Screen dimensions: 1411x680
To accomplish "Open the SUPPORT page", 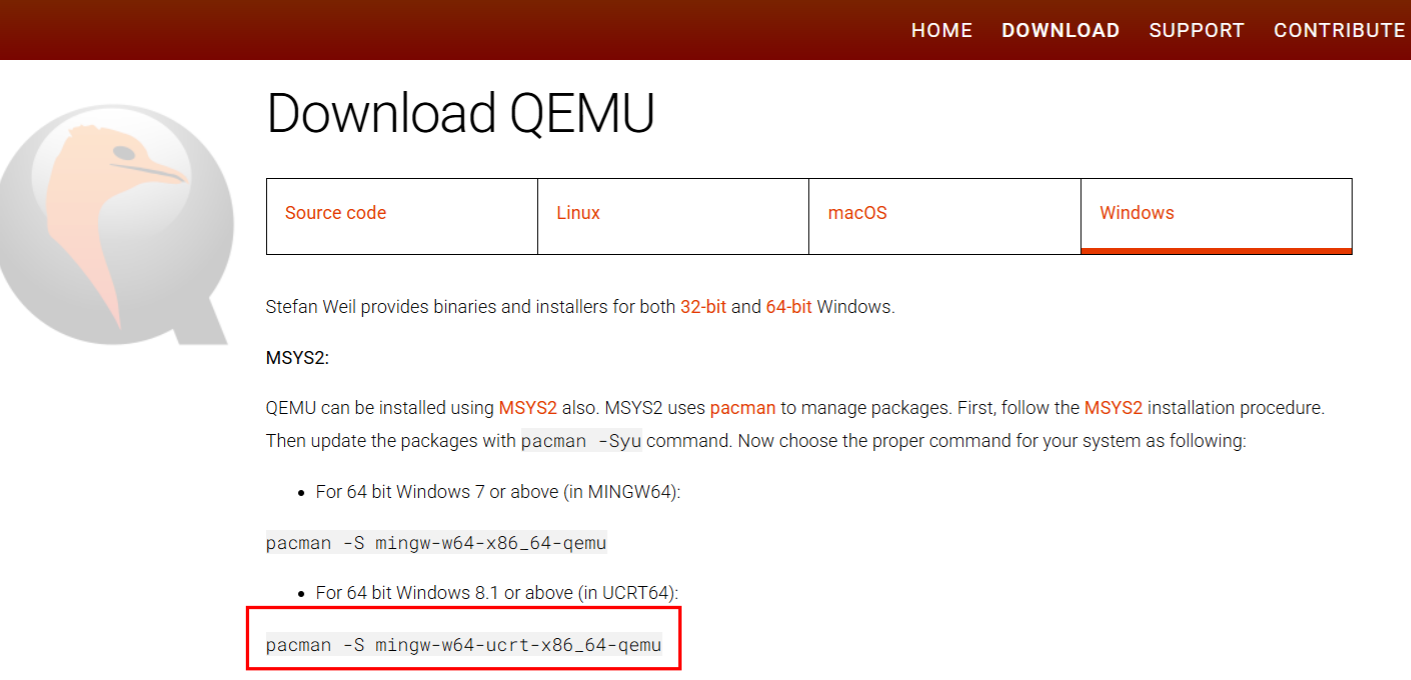I will 1196,30.
